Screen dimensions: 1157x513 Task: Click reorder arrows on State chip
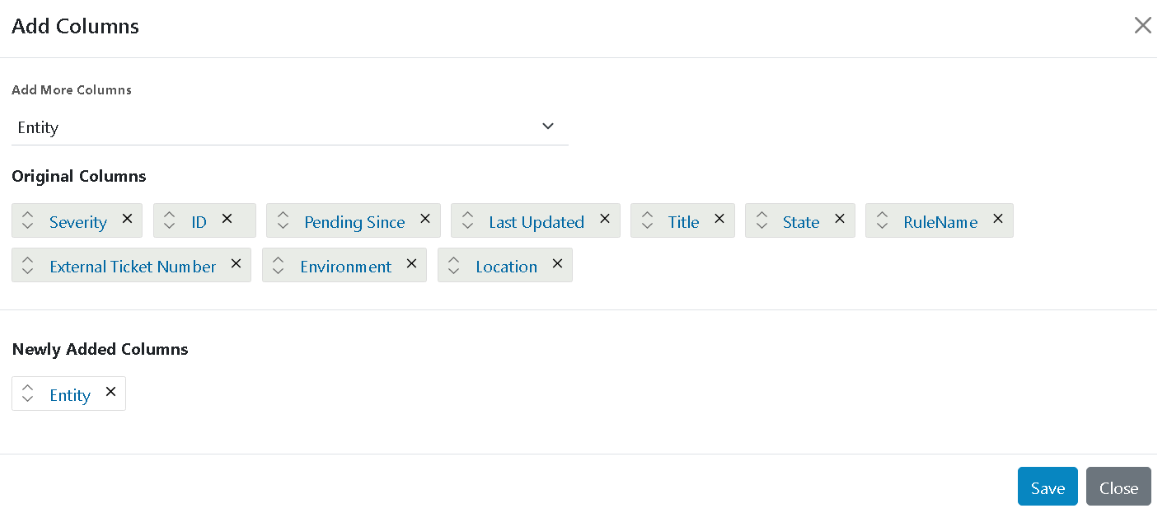[762, 221]
